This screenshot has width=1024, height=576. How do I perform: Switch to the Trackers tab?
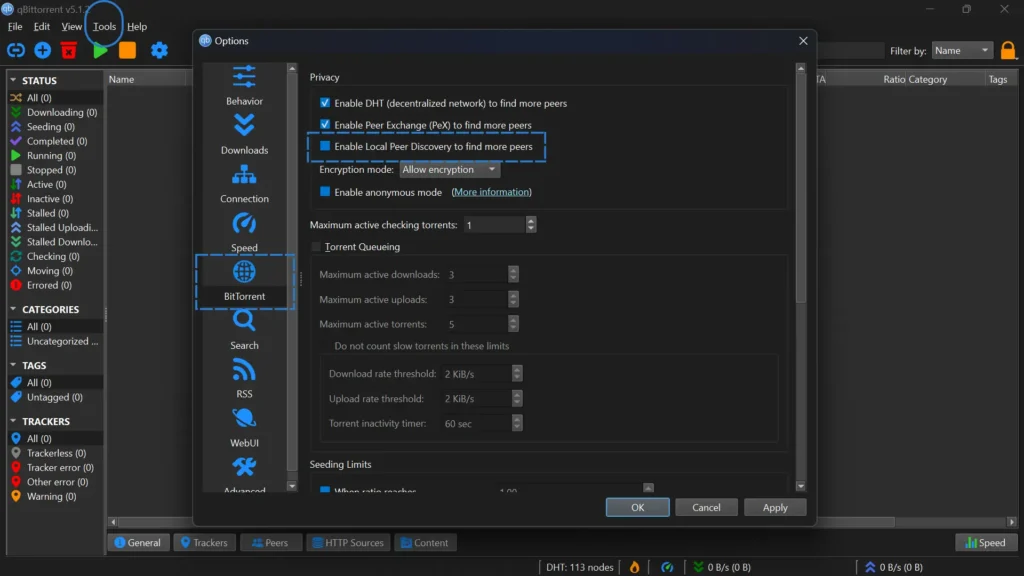tap(204, 543)
